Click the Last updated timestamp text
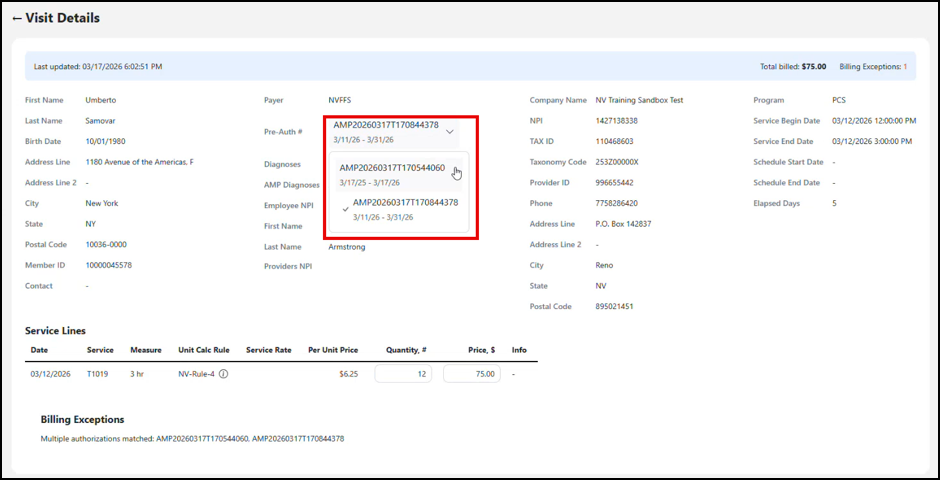This screenshot has height=480, width=940. coord(98,67)
